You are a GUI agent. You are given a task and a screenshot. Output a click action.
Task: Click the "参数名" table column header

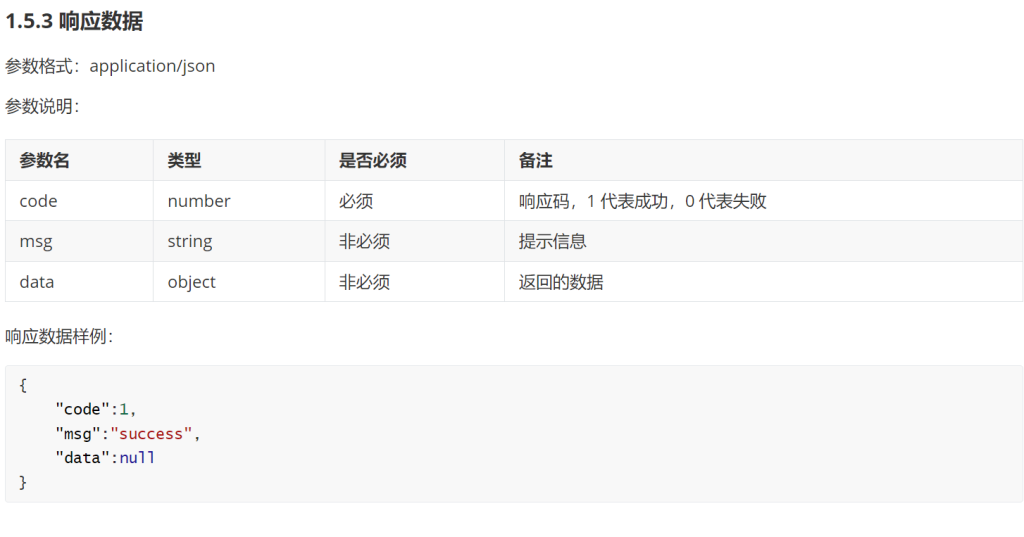[x=44, y=160]
